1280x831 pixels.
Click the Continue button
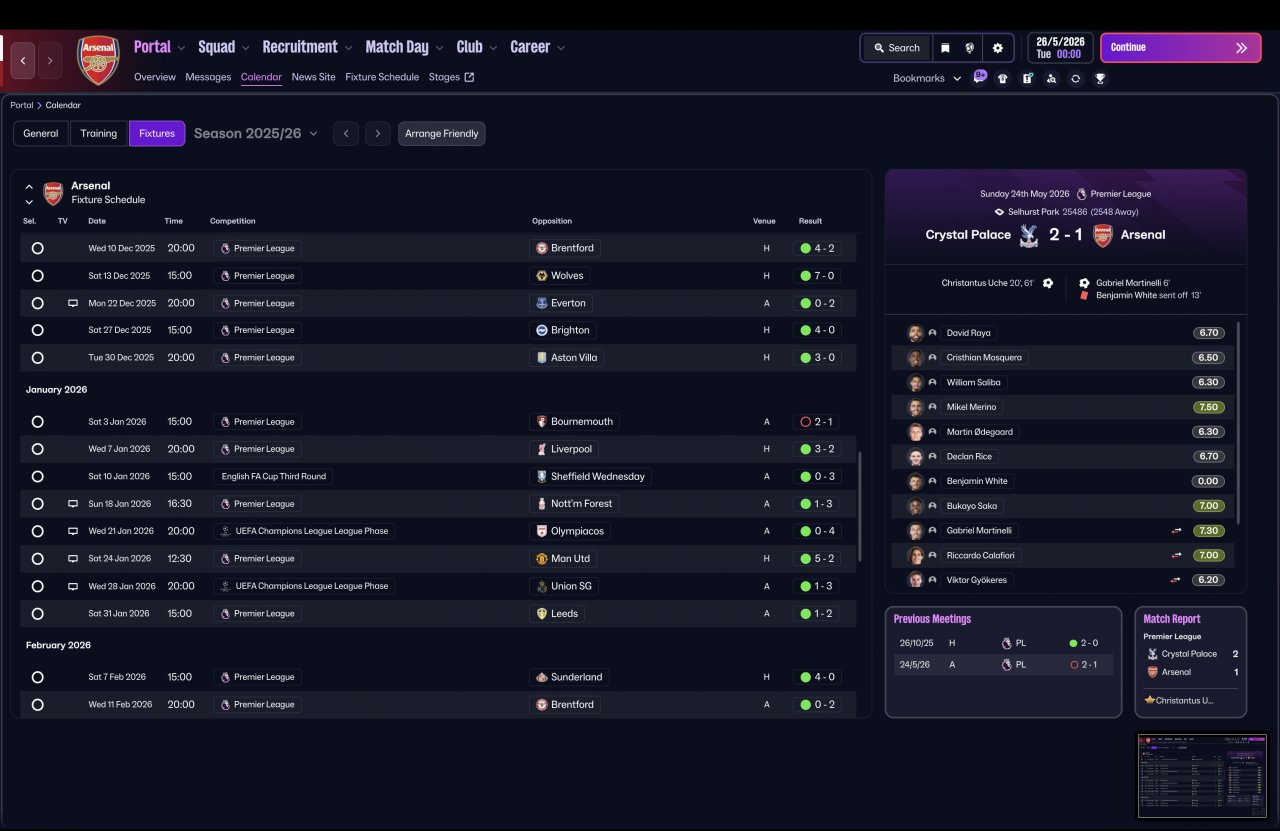[x=1181, y=48]
